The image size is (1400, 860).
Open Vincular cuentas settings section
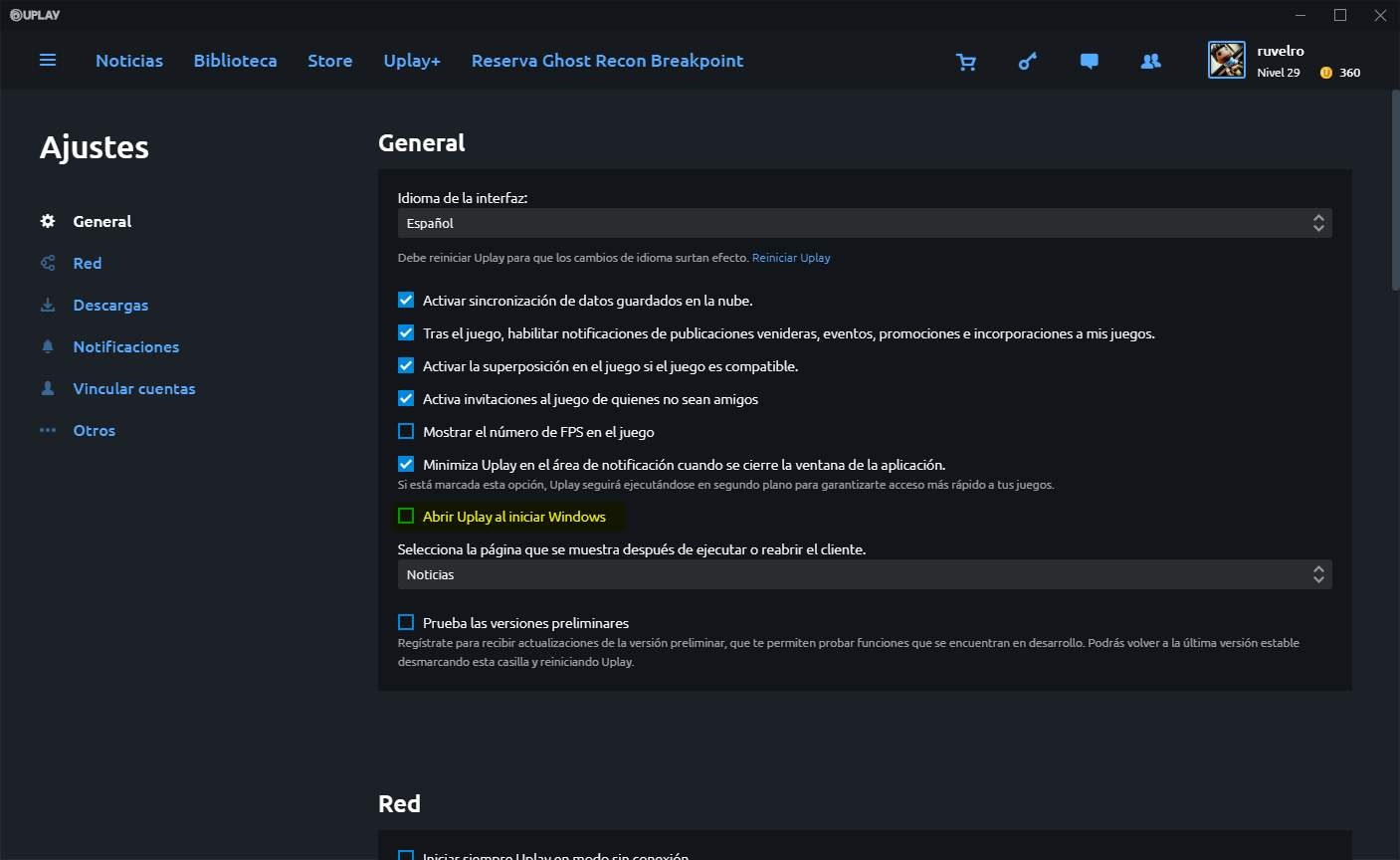134,388
